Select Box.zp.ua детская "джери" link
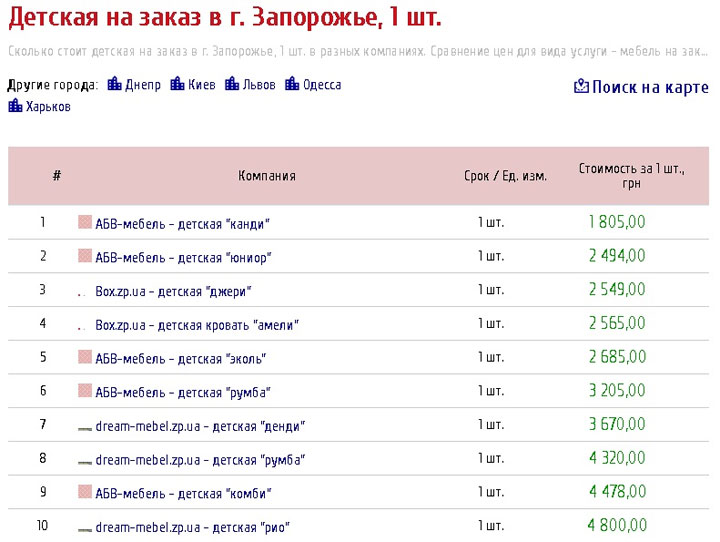Screen dimensions: 720x542 tap(173, 291)
